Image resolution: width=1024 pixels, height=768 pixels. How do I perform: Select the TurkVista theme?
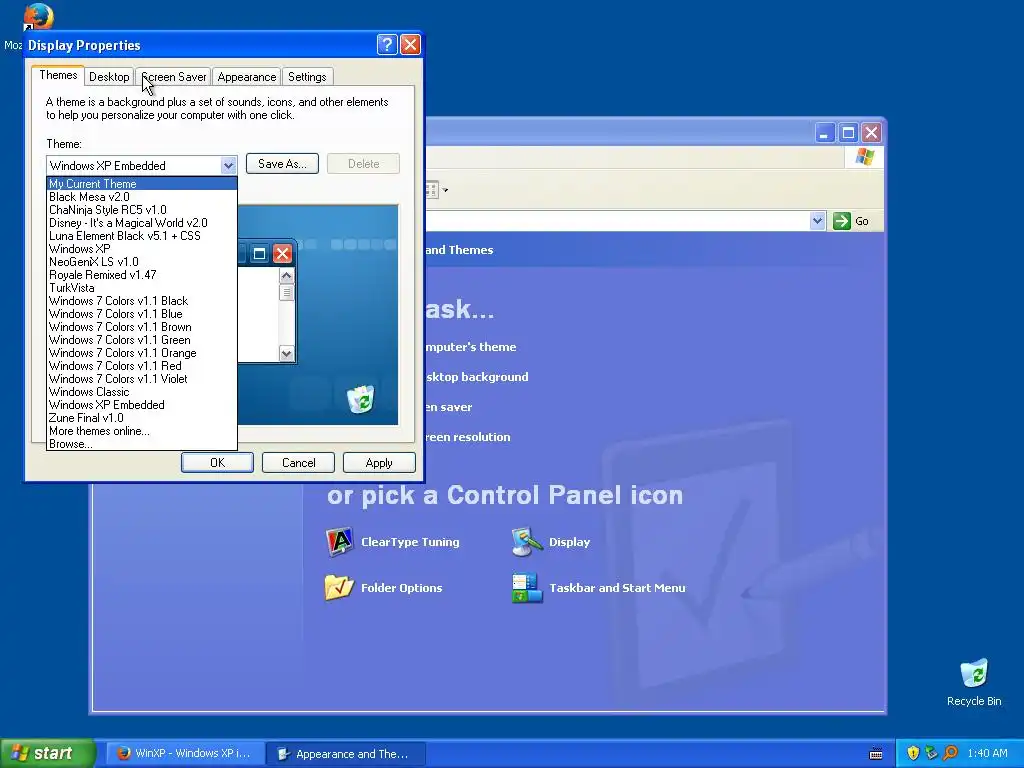coord(142,288)
